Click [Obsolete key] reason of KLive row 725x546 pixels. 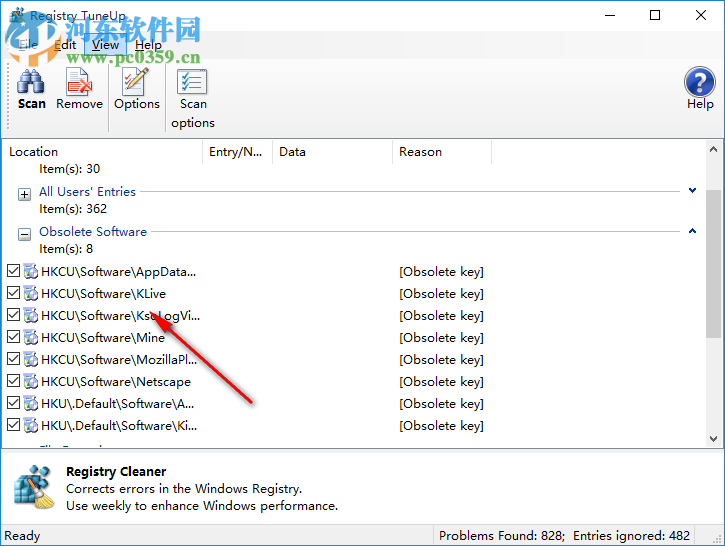coord(441,294)
